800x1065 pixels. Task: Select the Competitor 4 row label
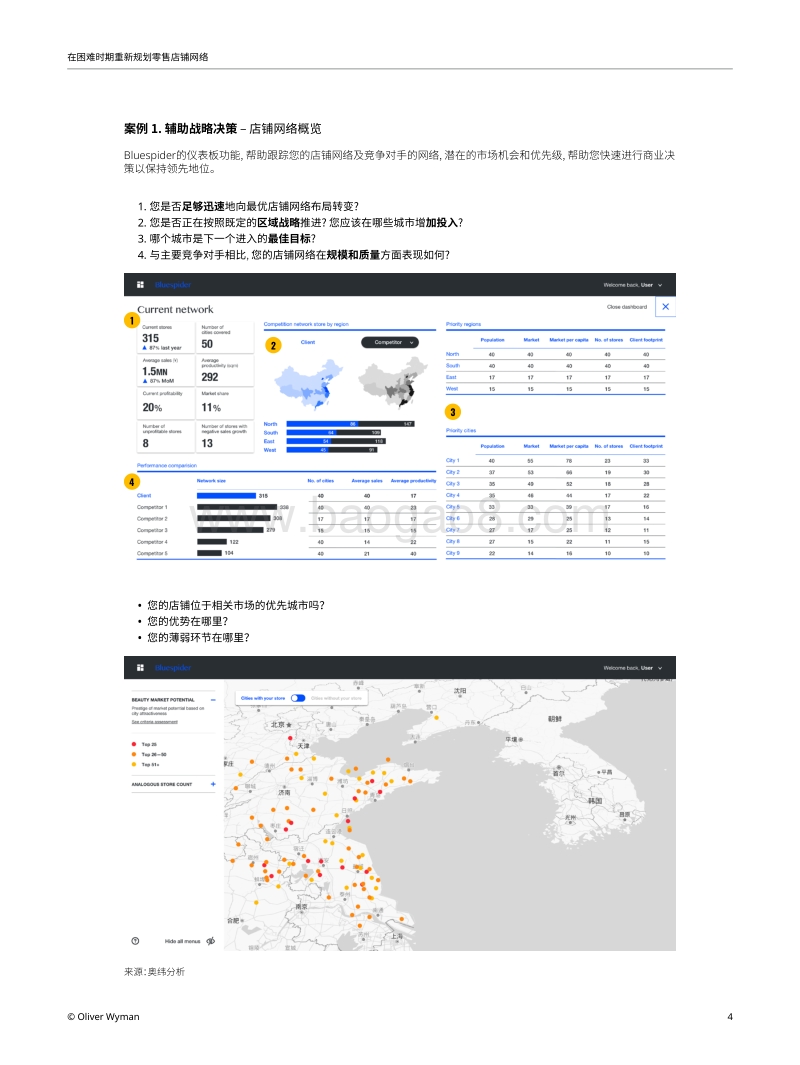(x=152, y=541)
